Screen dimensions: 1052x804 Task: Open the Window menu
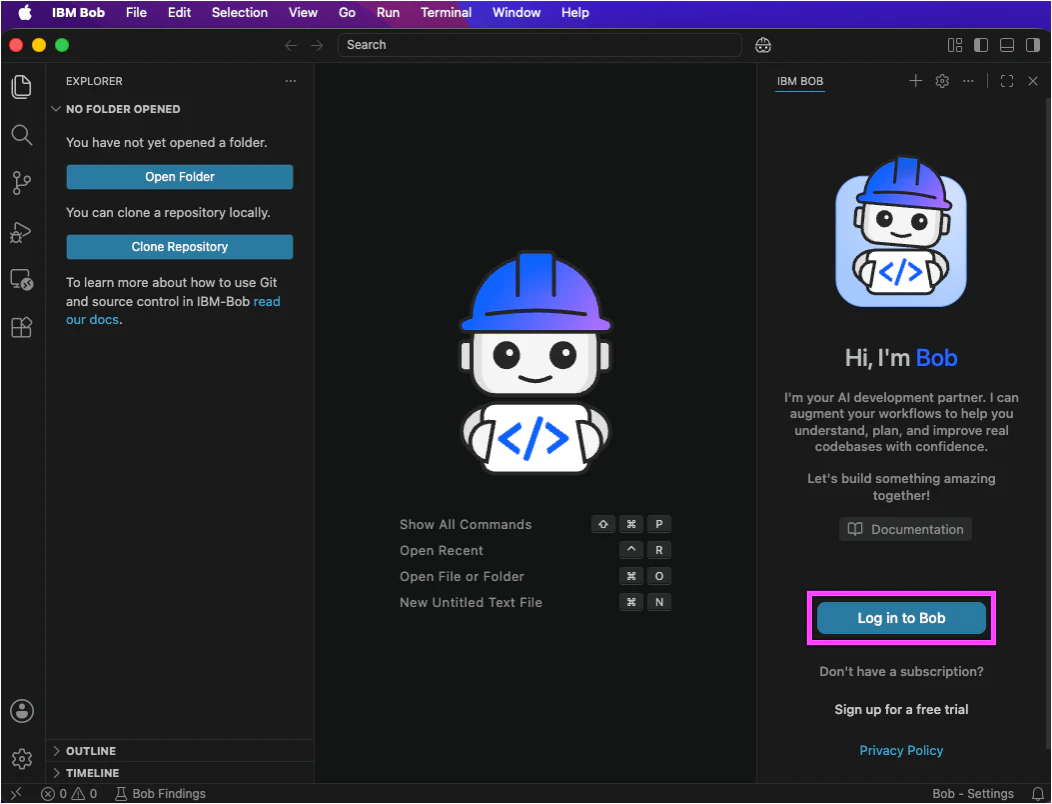click(x=516, y=12)
